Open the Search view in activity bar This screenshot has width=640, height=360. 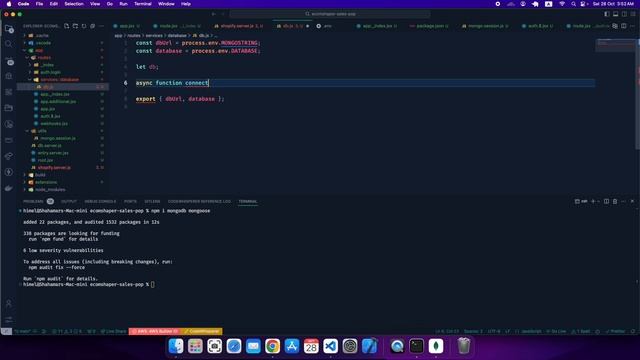tap(9, 44)
